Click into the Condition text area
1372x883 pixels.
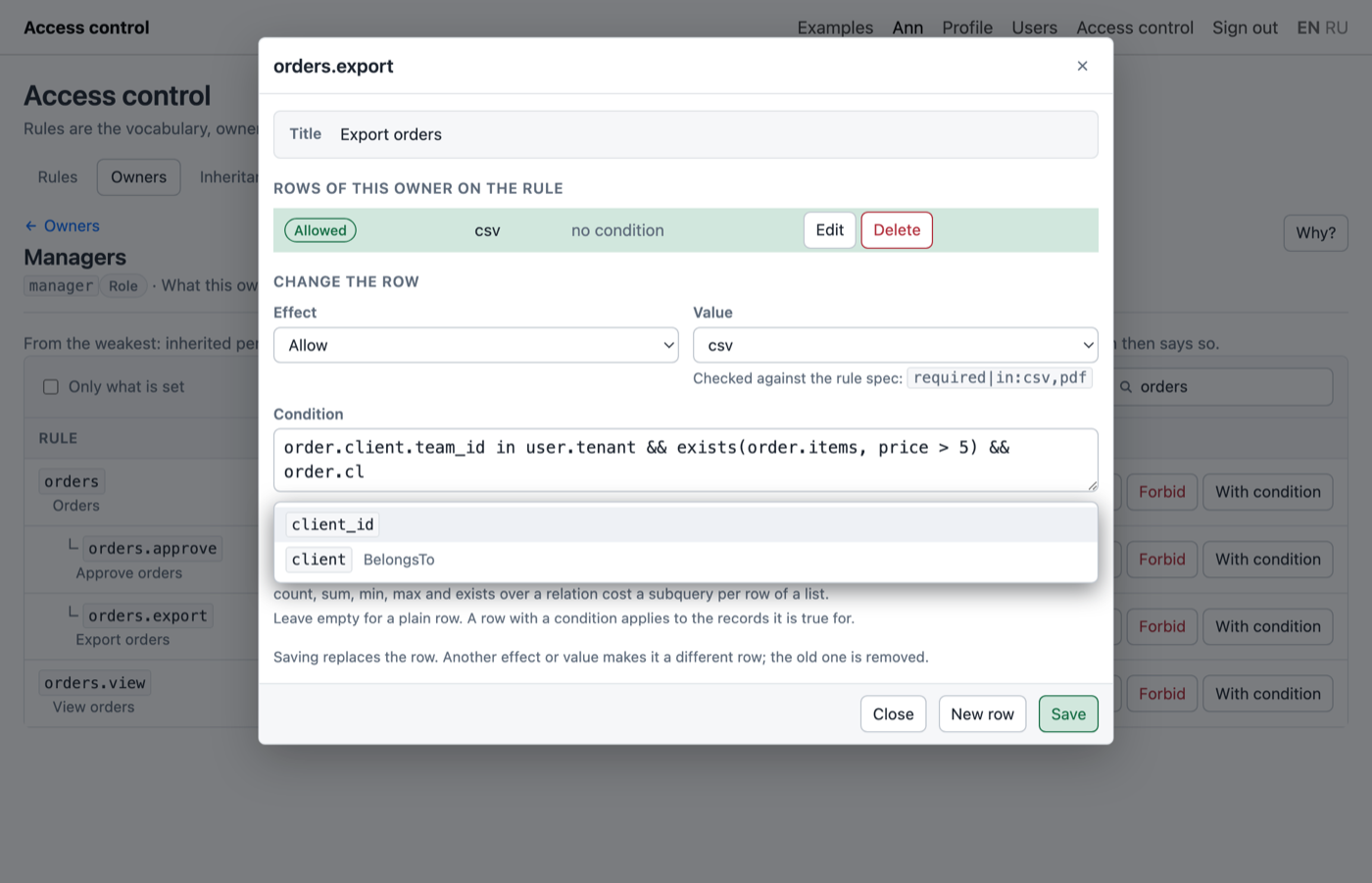(686, 460)
